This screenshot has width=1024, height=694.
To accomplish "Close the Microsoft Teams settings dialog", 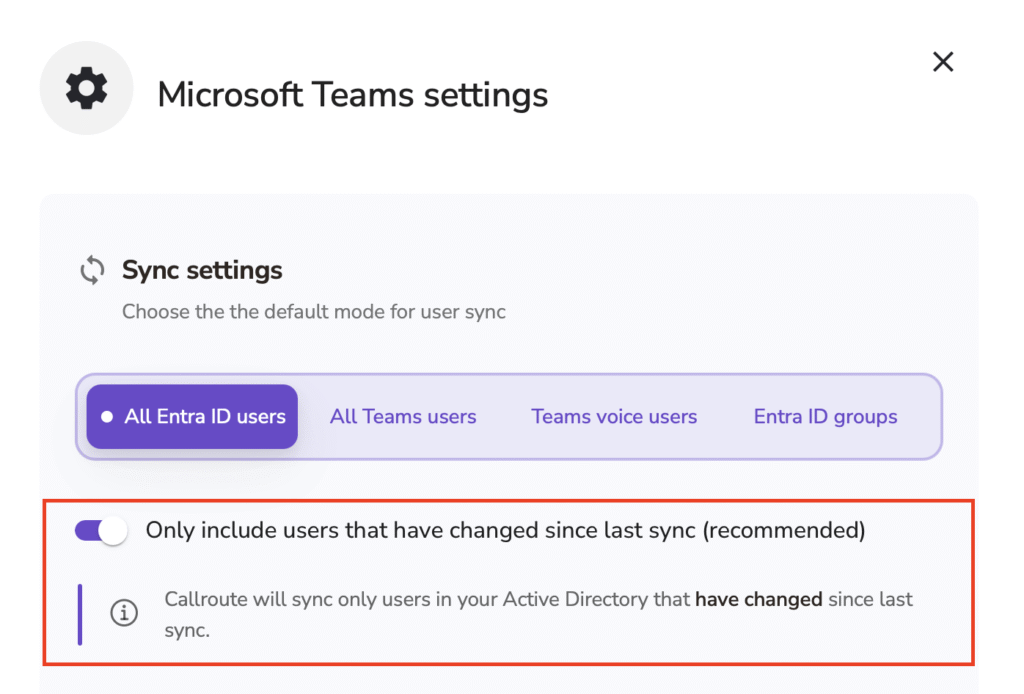I will (x=942, y=62).
